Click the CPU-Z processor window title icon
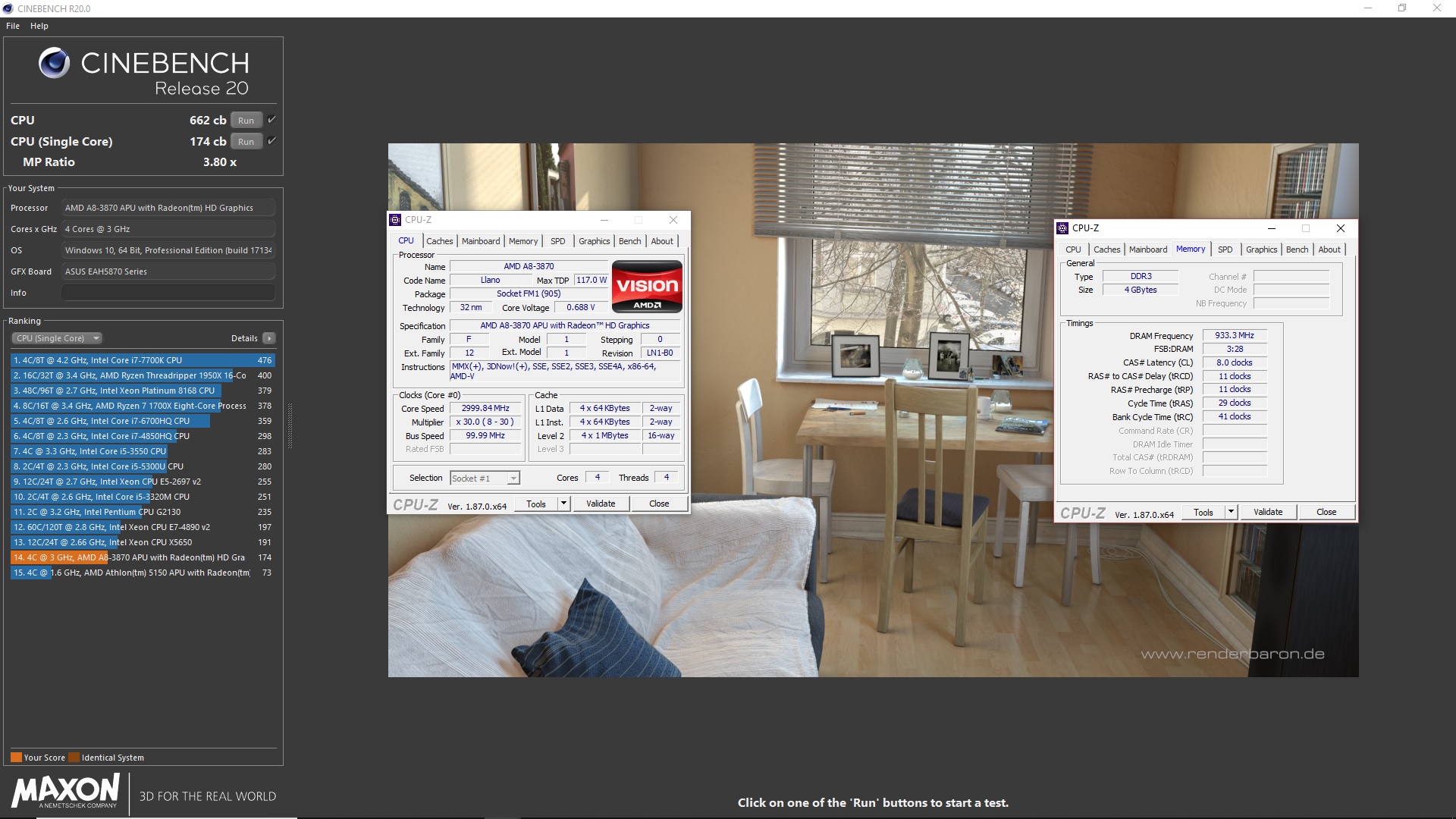 point(395,220)
